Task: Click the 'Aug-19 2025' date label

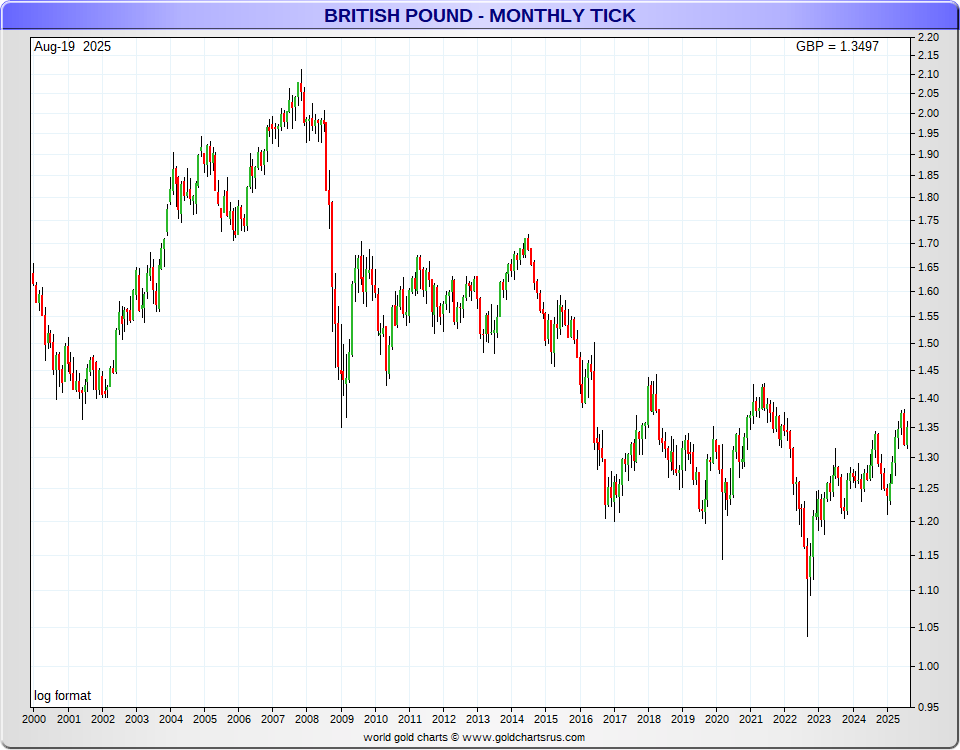Action: click(72, 47)
